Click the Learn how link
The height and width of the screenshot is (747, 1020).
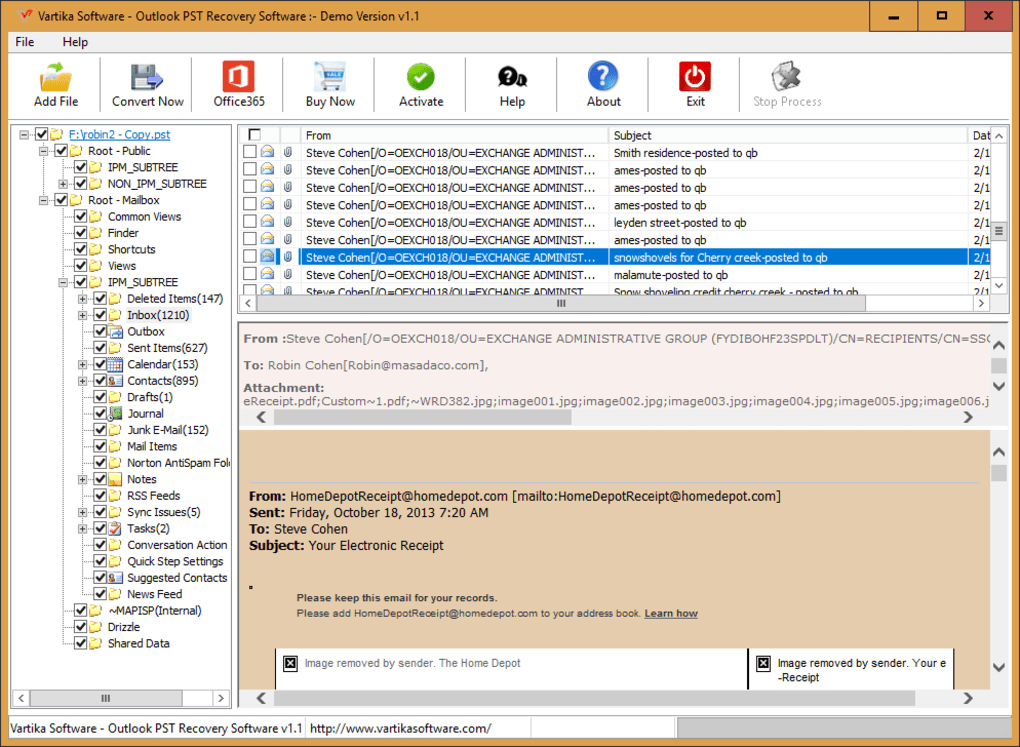coord(671,613)
